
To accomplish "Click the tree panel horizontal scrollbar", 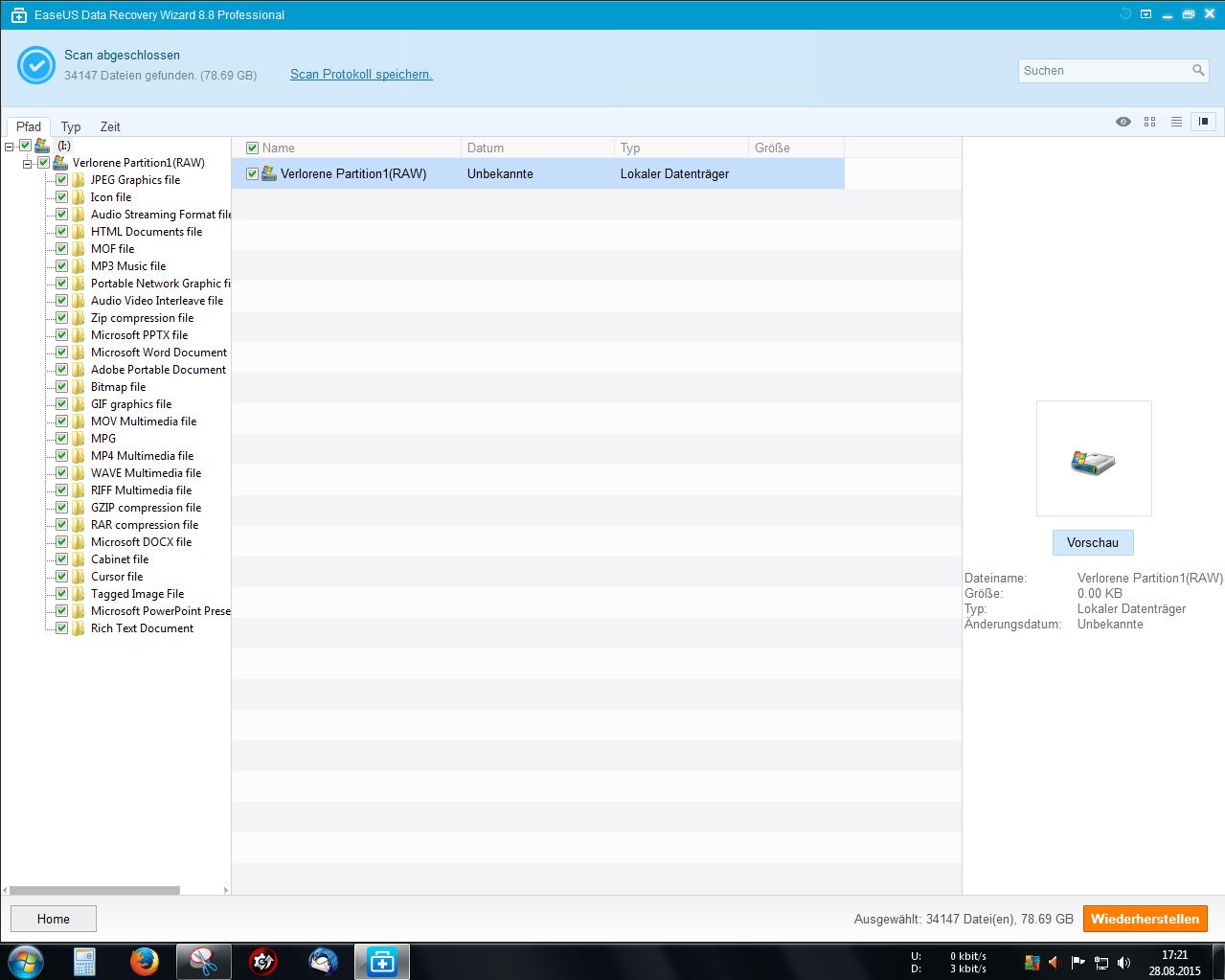I will click(x=94, y=890).
